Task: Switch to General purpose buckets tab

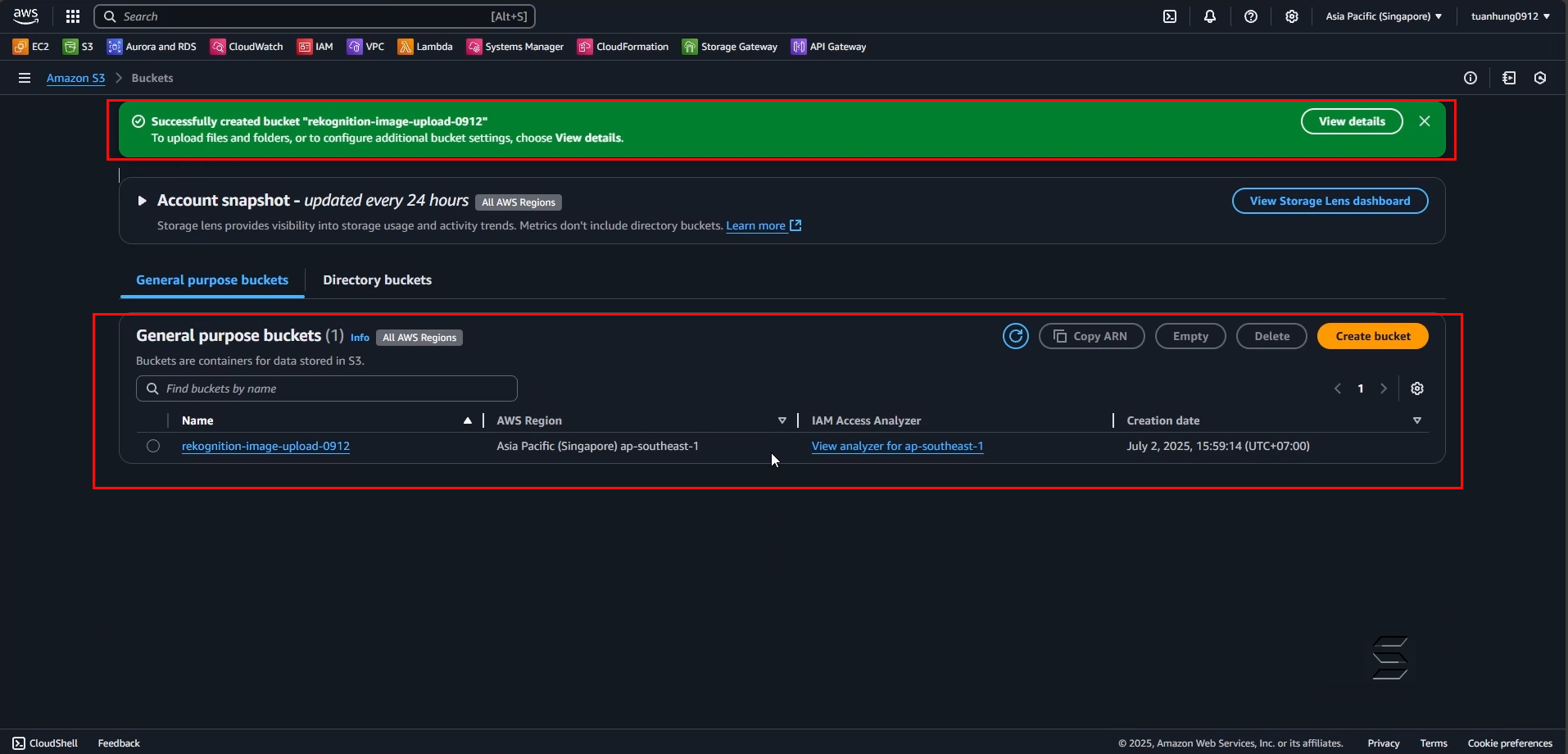Action: click(x=212, y=280)
